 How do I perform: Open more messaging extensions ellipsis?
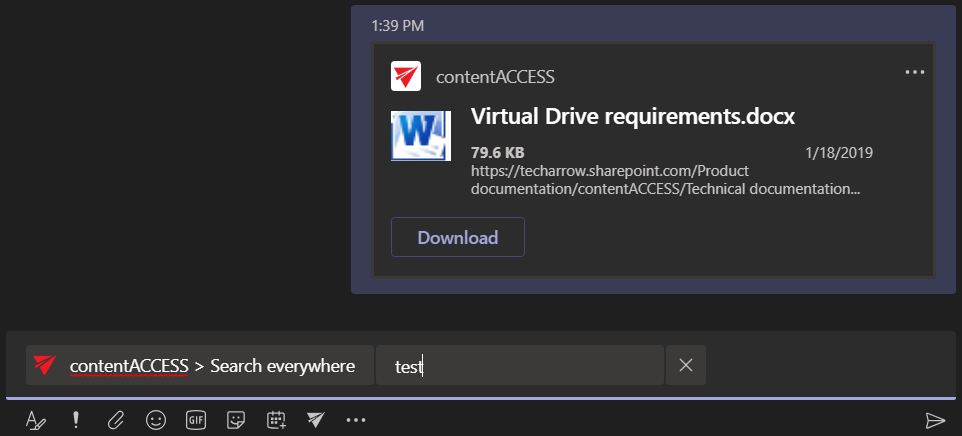tap(356, 420)
